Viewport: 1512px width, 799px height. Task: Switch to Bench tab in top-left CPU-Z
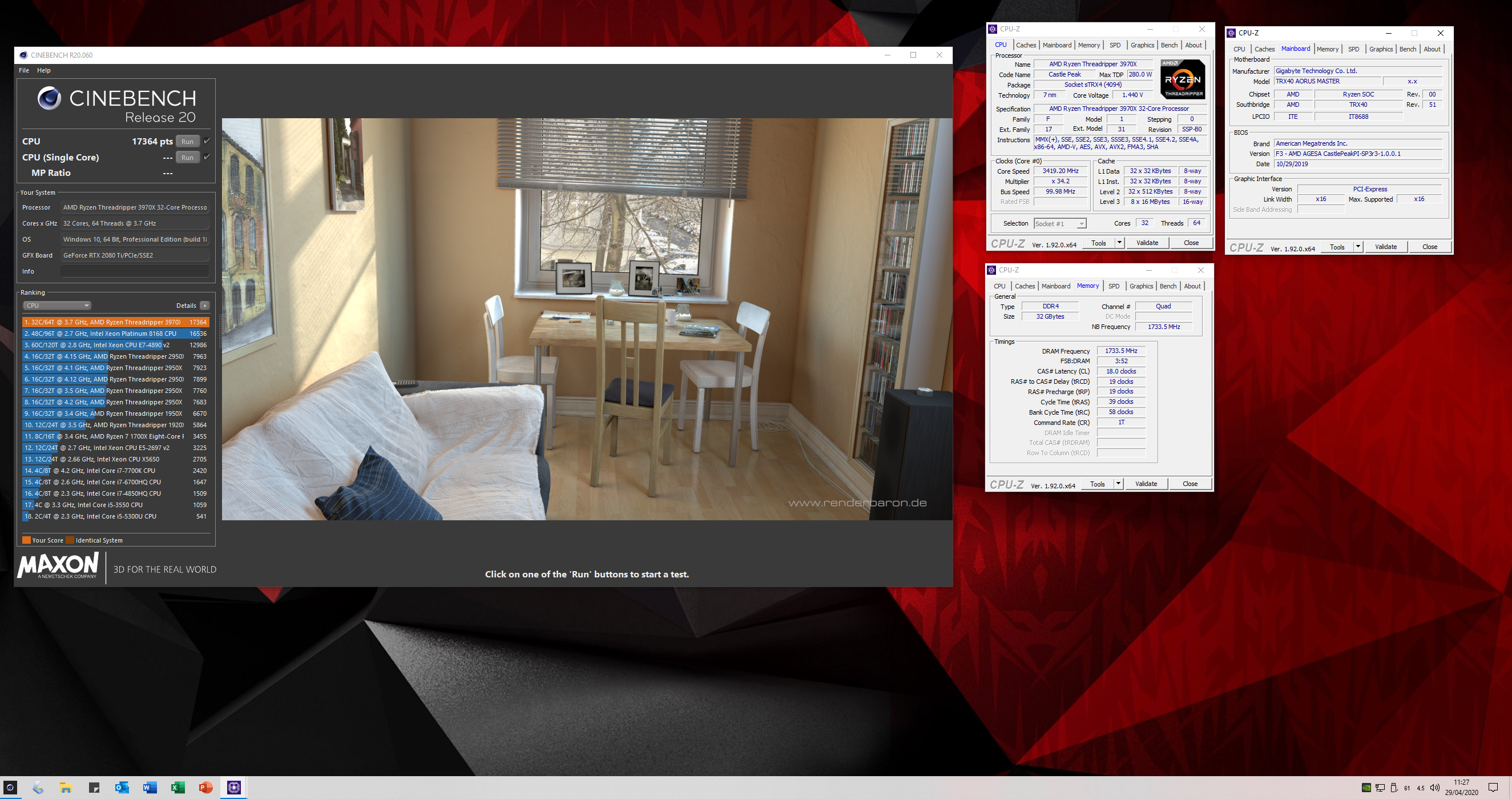(1169, 45)
